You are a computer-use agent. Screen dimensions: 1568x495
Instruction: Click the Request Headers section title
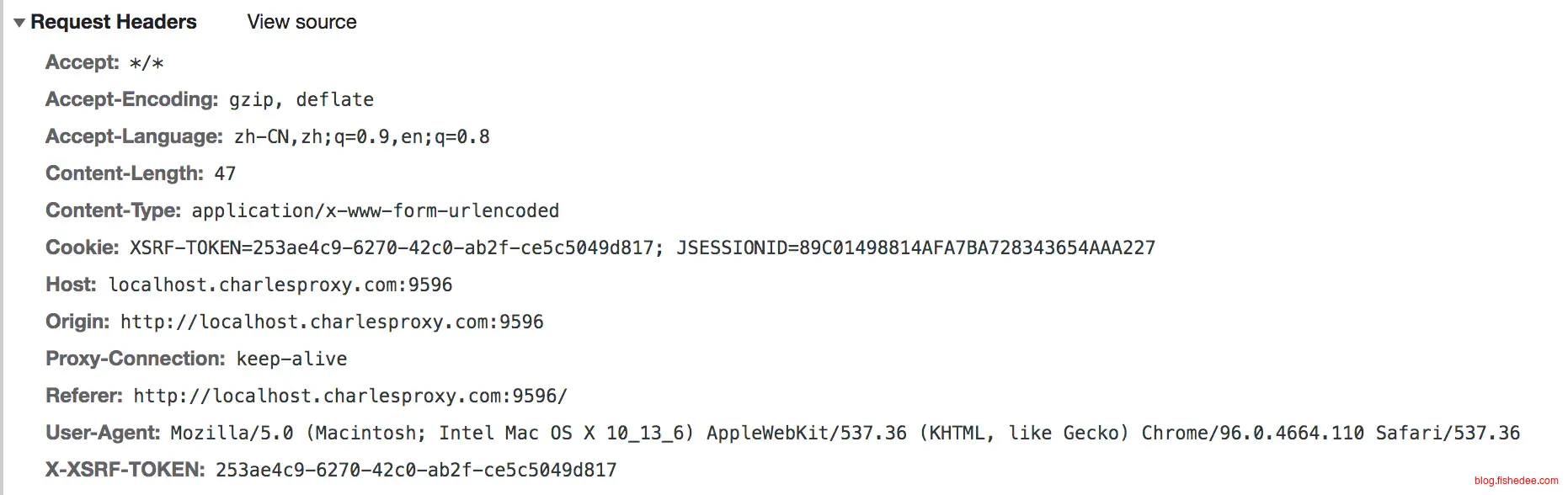point(114,22)
